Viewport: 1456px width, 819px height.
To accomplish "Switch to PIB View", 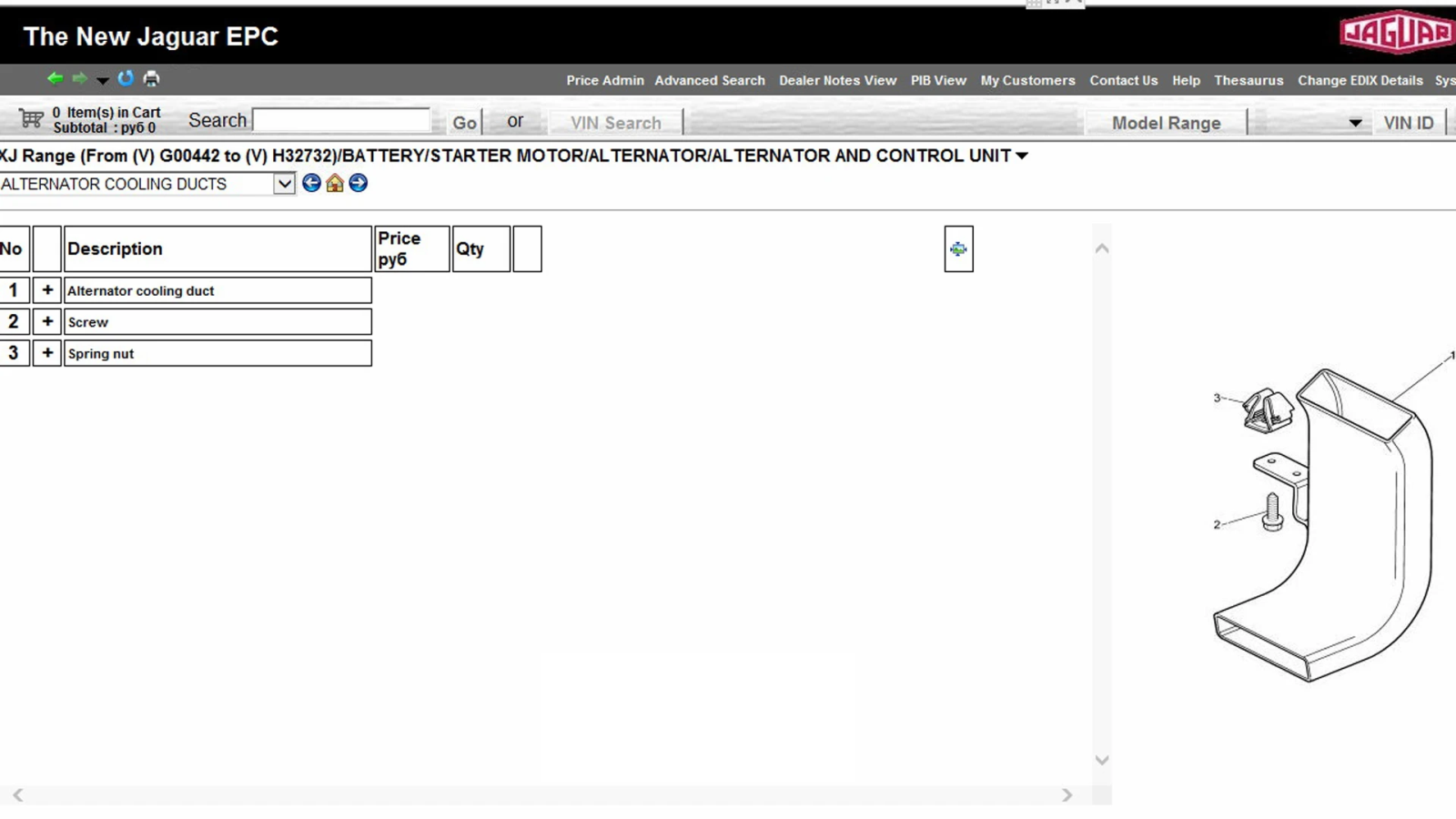I will (938, 80).
